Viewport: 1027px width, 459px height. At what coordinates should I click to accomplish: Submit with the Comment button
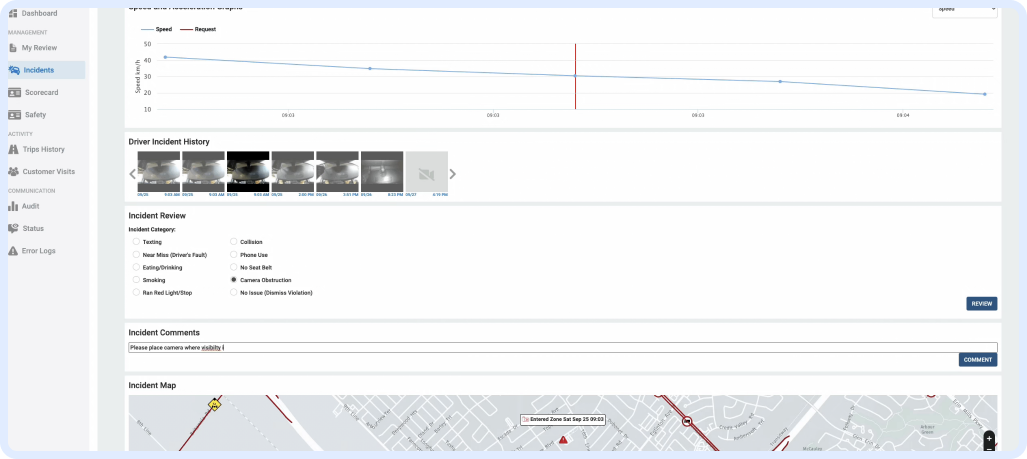[x=977, y=360]
